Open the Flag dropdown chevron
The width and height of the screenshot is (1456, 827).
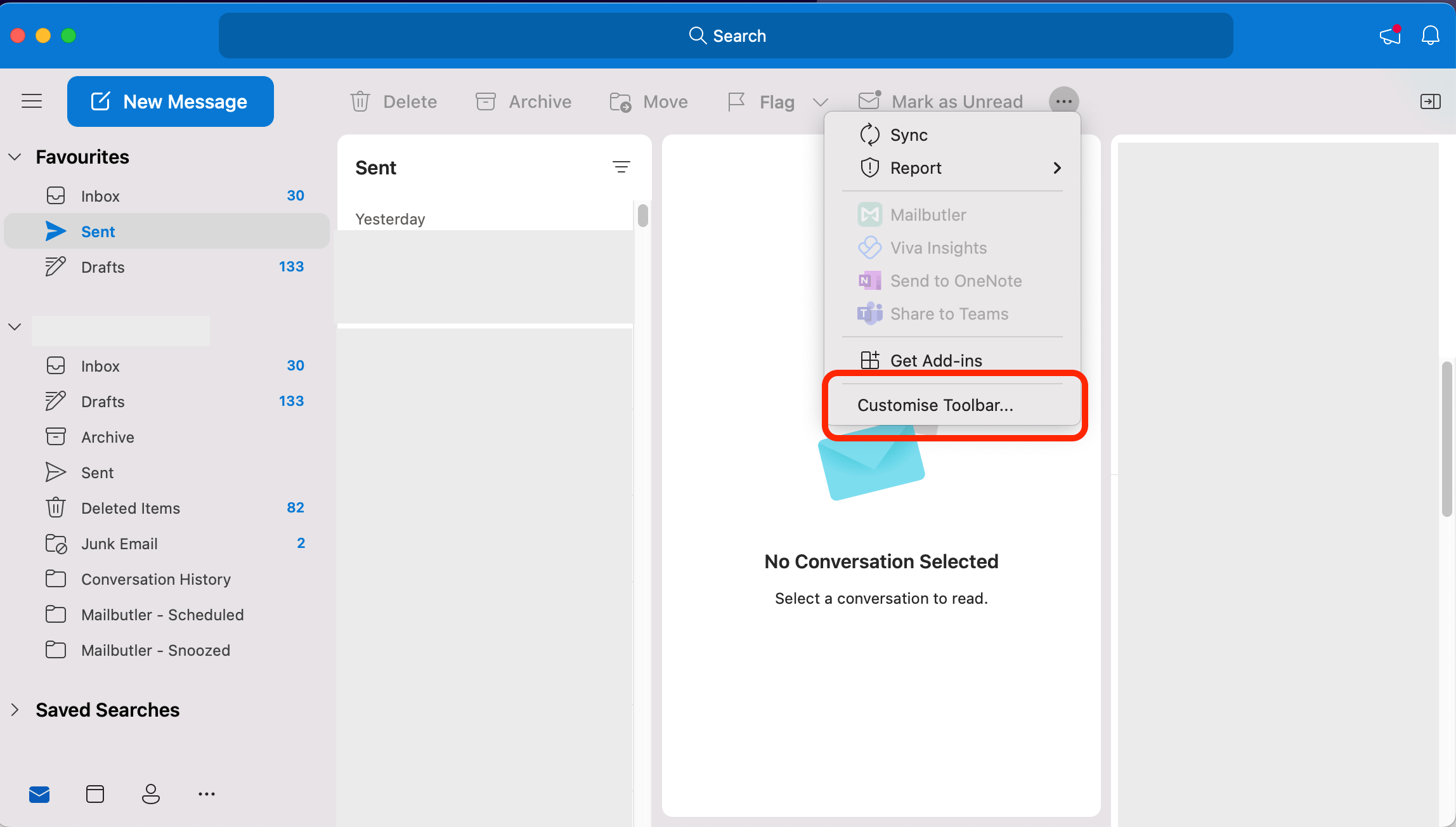[x=819, y=101]
